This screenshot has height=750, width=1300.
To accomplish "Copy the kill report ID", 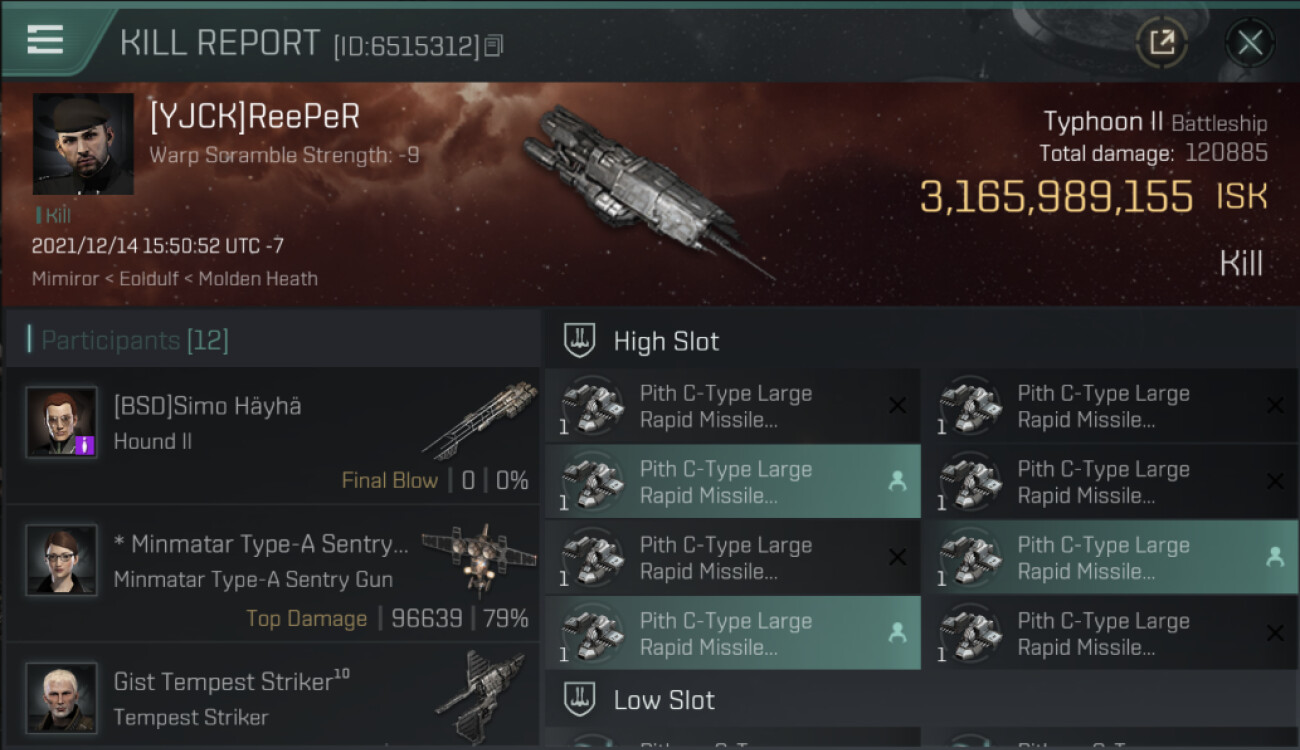I will 494,45.
